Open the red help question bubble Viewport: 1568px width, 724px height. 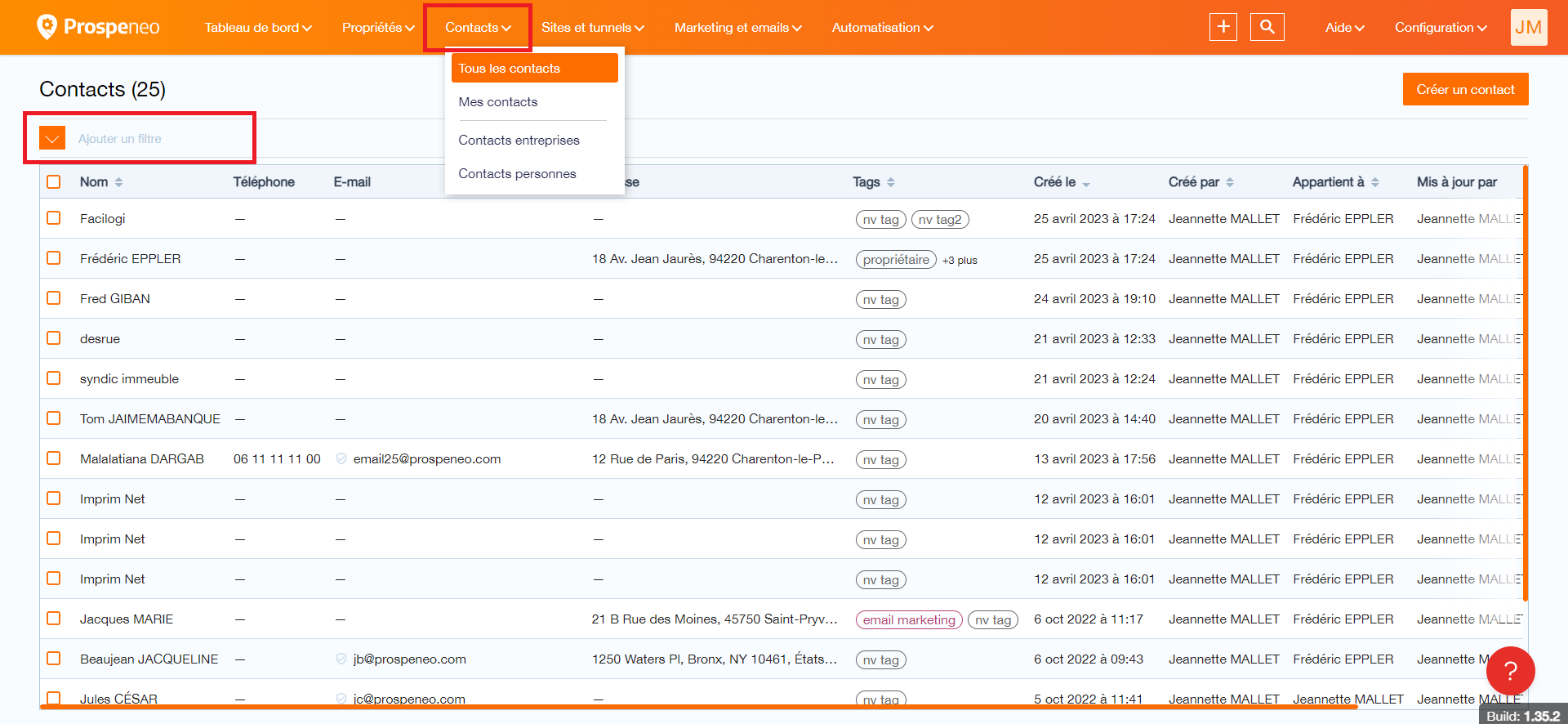click(x=1511, y=671)
